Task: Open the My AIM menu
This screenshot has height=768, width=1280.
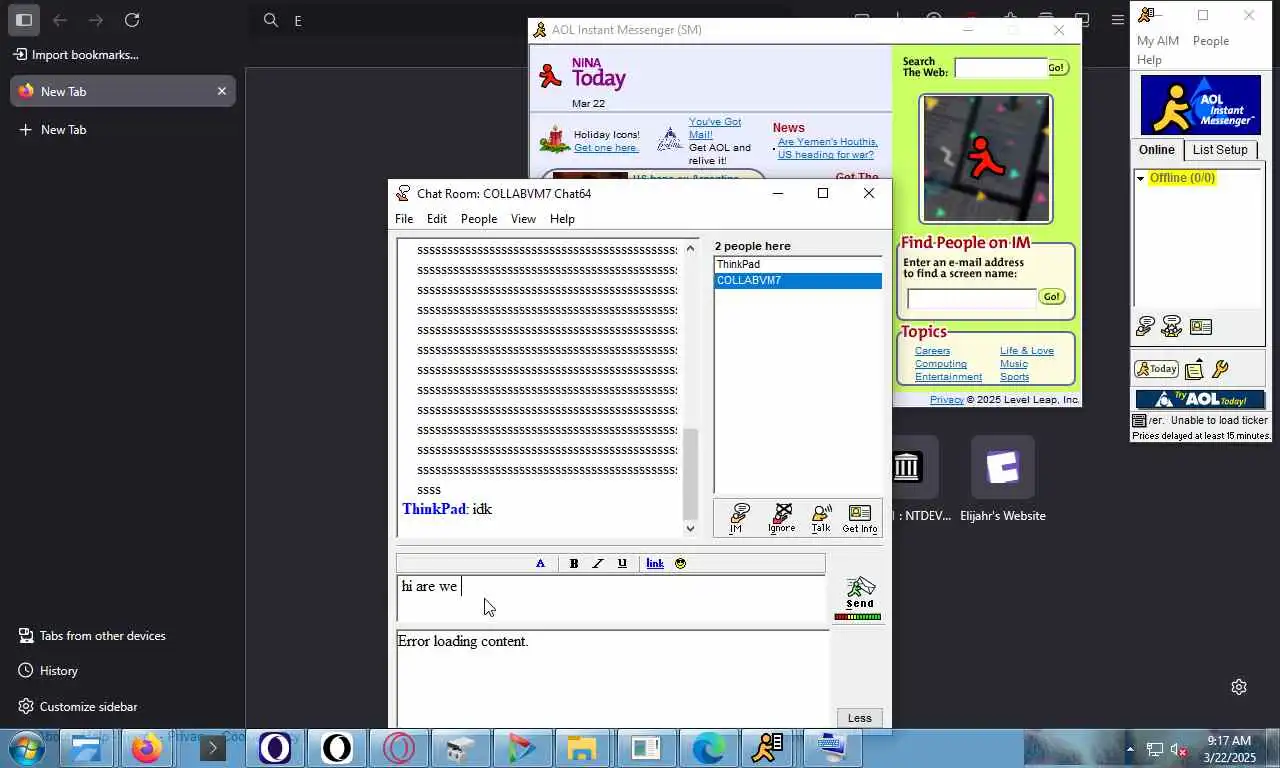Action: [1158, 41]
